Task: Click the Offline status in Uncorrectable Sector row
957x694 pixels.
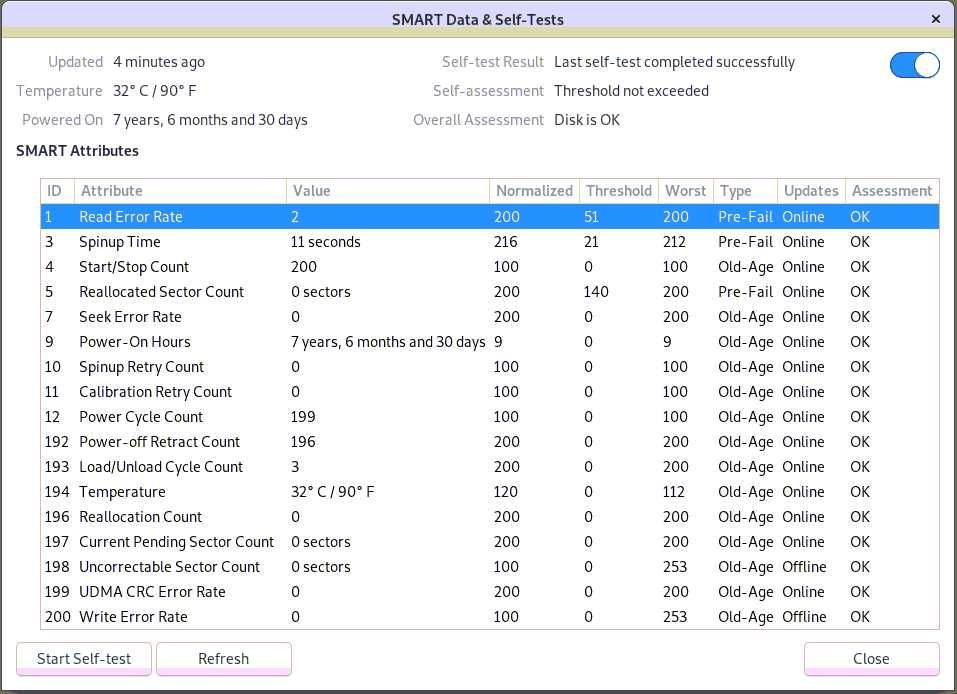Action: click(x=804, y=567)
